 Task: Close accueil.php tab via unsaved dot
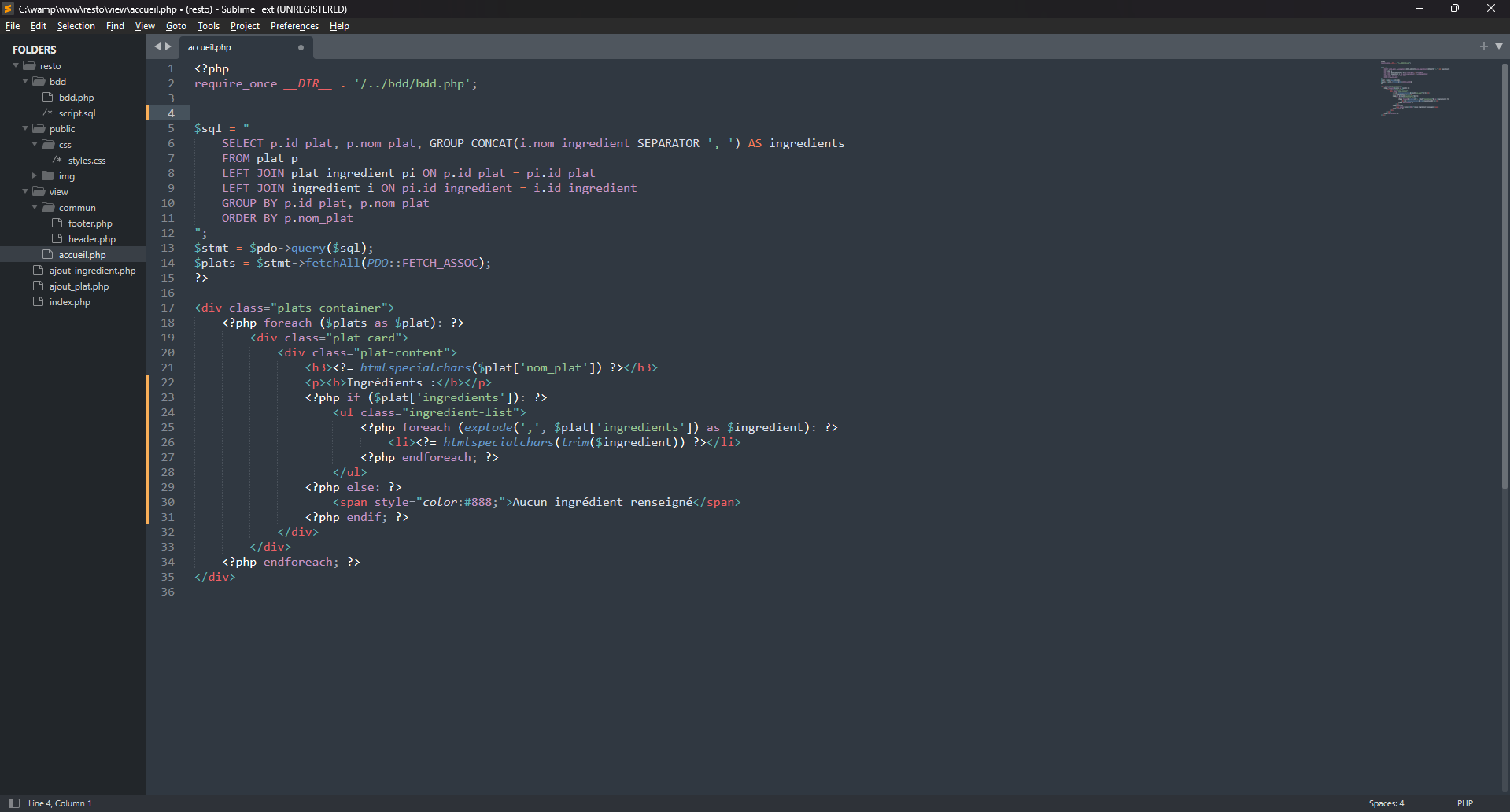301,47
